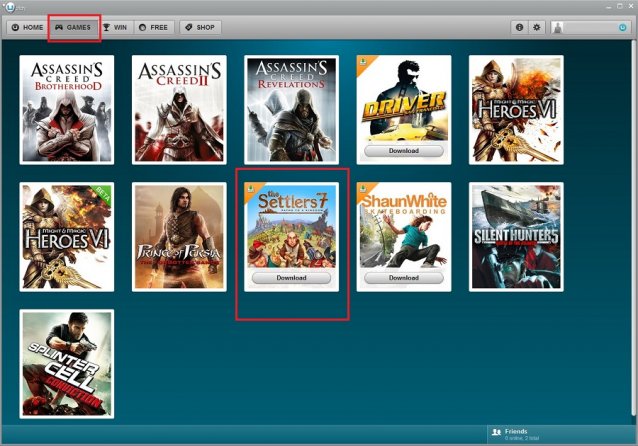This screenshot has height=446, width=638.
Task: Click the download badge on Shaun White cover
Action: pyautogui.click(x=364, y=190)
